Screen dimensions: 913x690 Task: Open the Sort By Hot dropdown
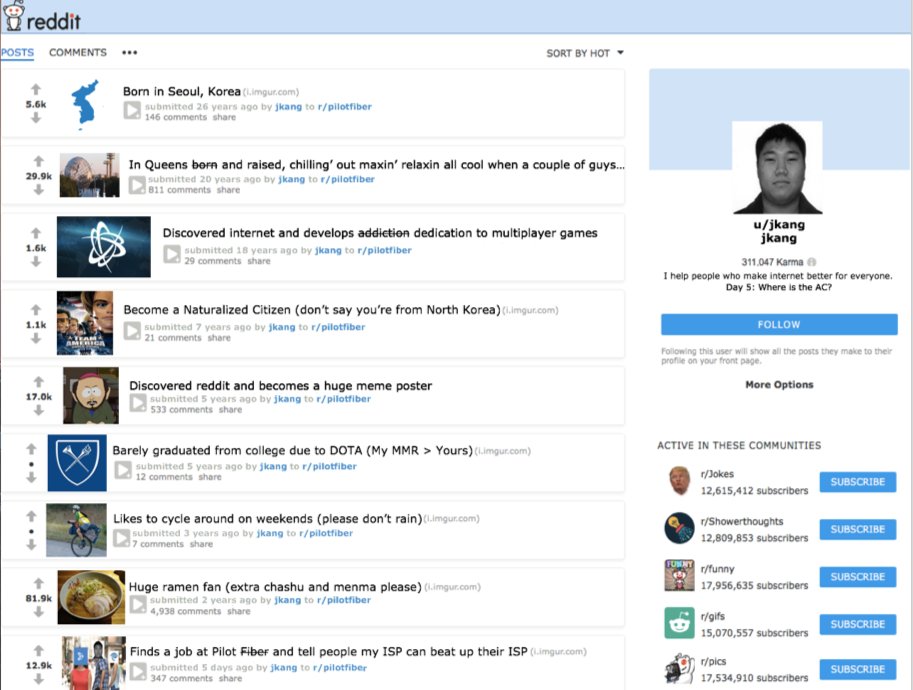pos(585,53)
